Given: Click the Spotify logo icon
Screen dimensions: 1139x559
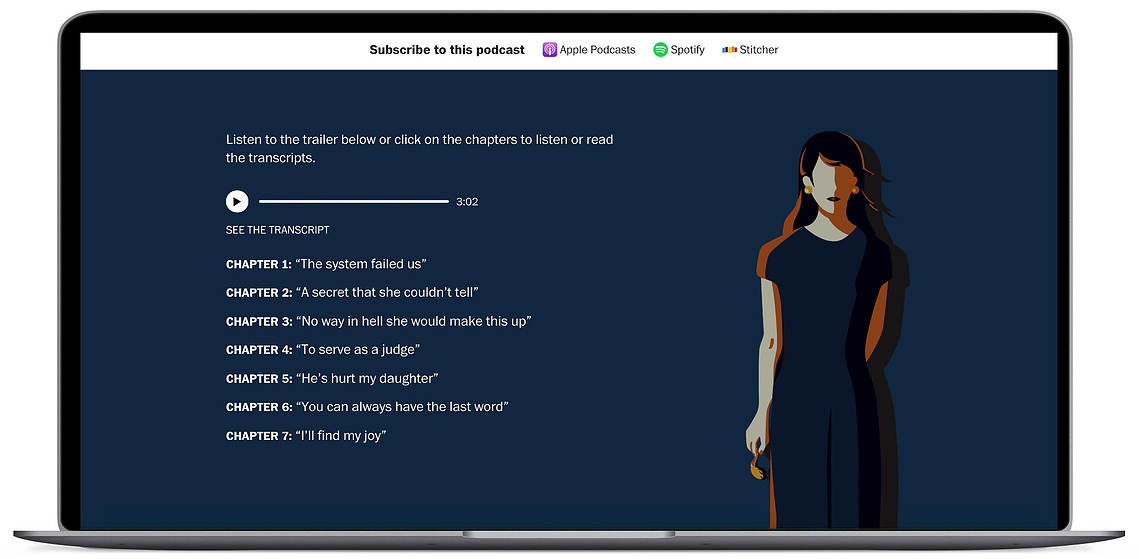Looking at the screenshot, I should [x=660, y=50].
